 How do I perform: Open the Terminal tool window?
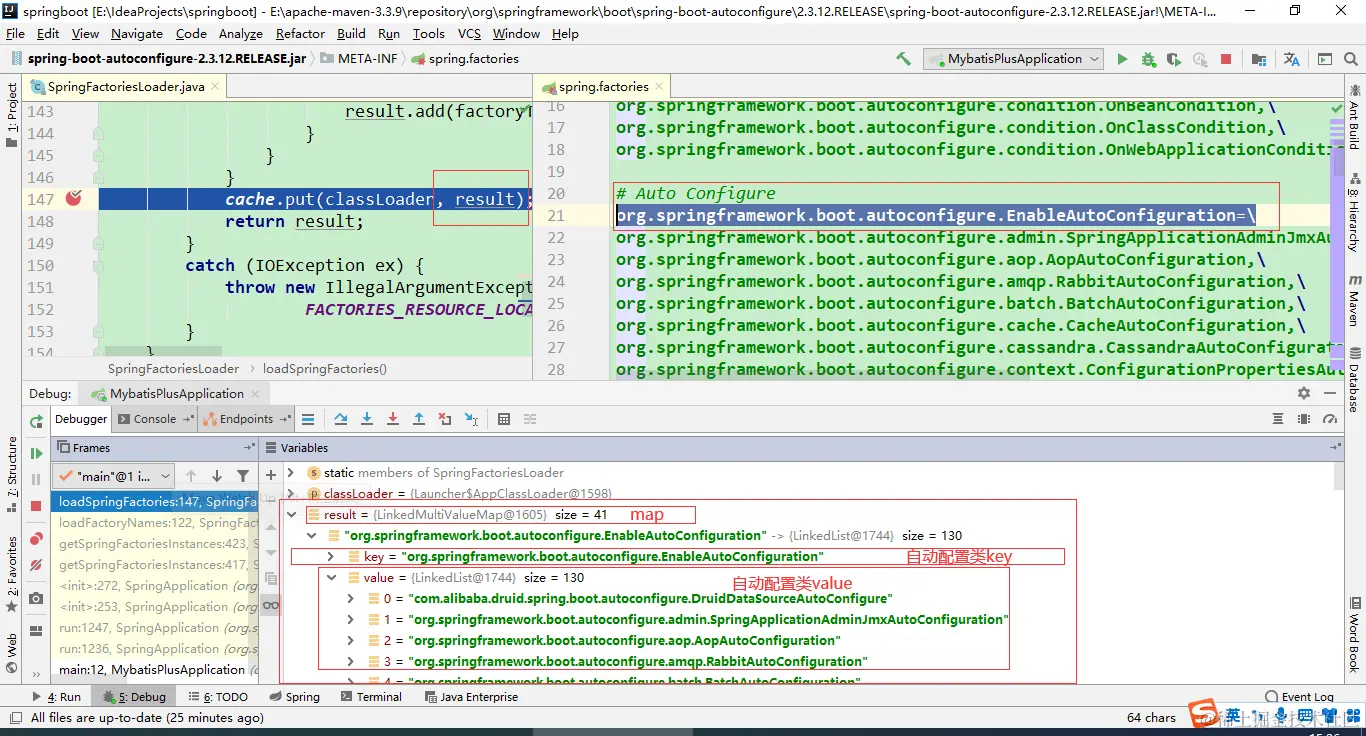(x=369, y=697)
